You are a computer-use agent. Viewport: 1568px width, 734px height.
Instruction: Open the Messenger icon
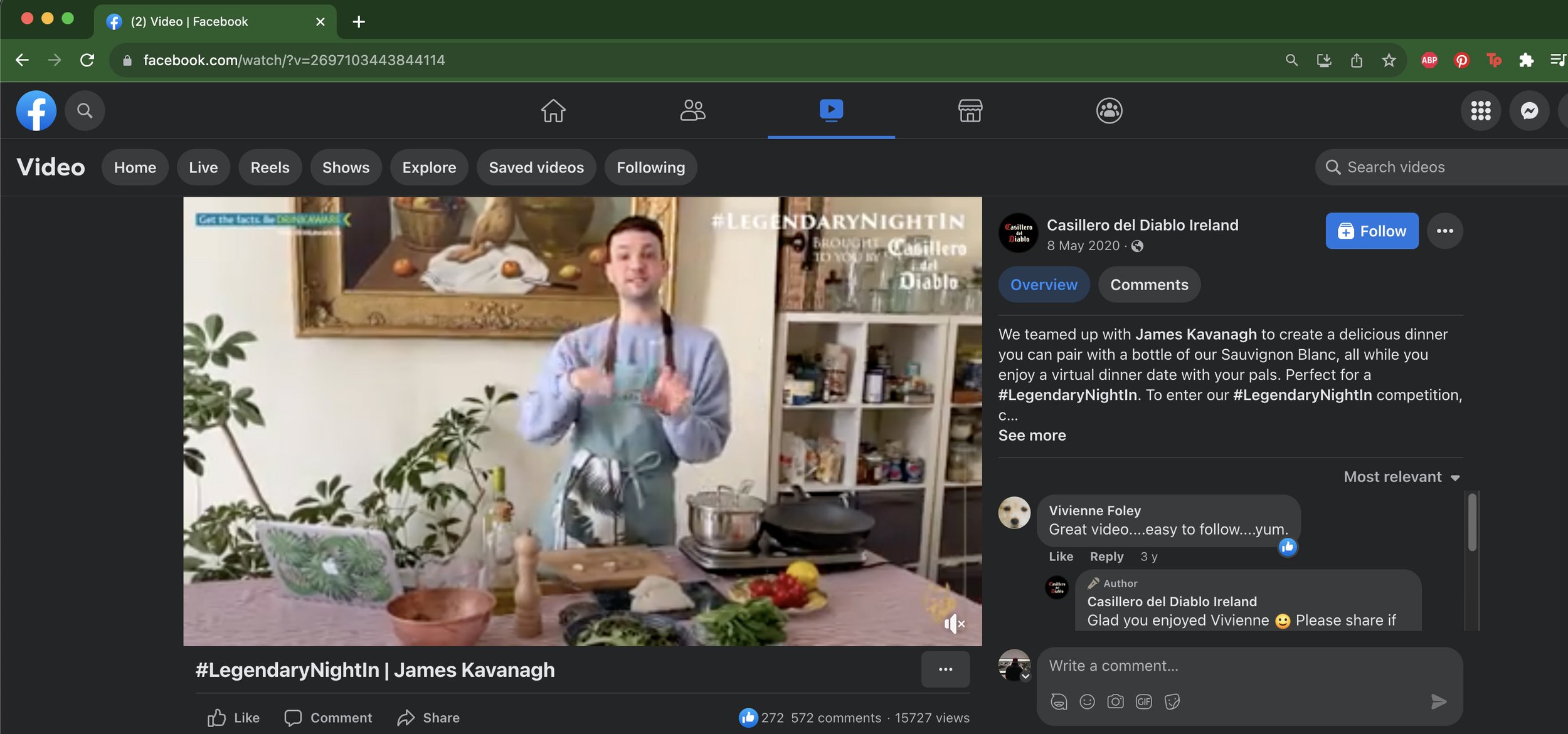[1529, 111]
